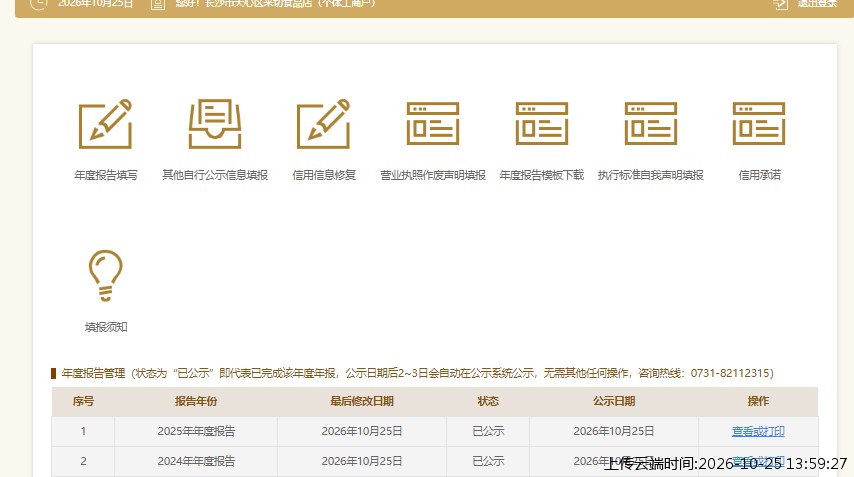Select 已公示 status in 2025 report row

click(x=488, y=431)
